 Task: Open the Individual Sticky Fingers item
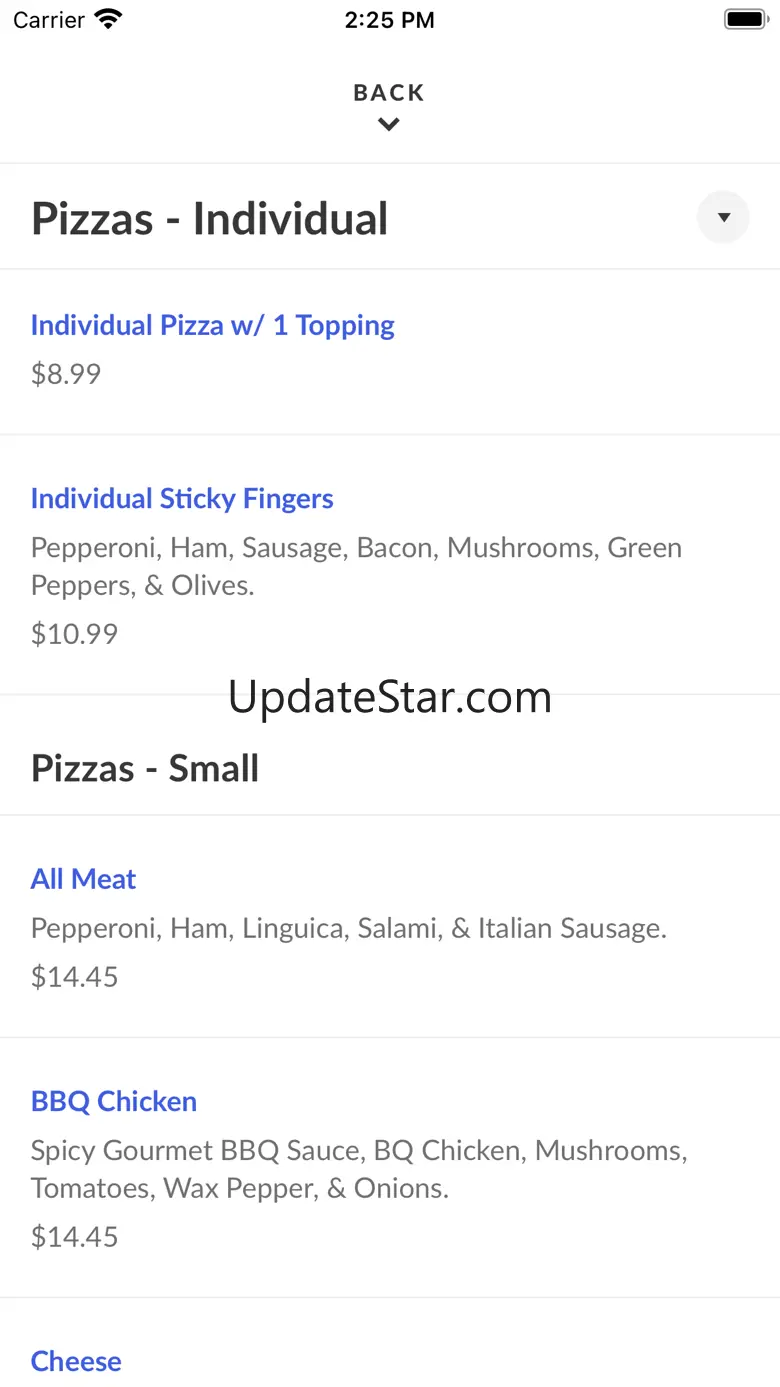pos(182,498)
